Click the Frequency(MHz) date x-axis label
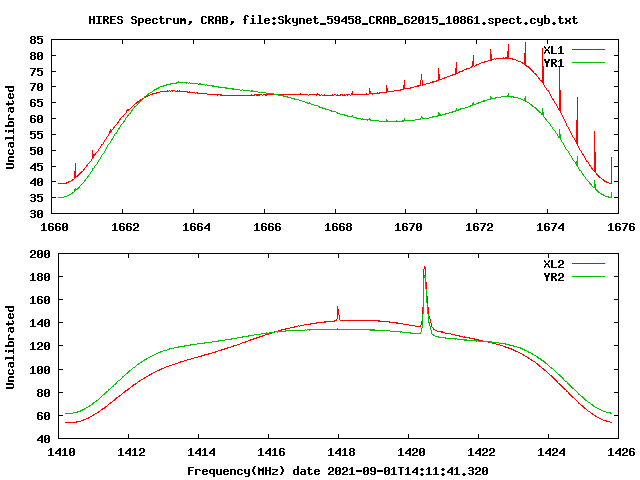640x480 pixels. pos(338,471)
